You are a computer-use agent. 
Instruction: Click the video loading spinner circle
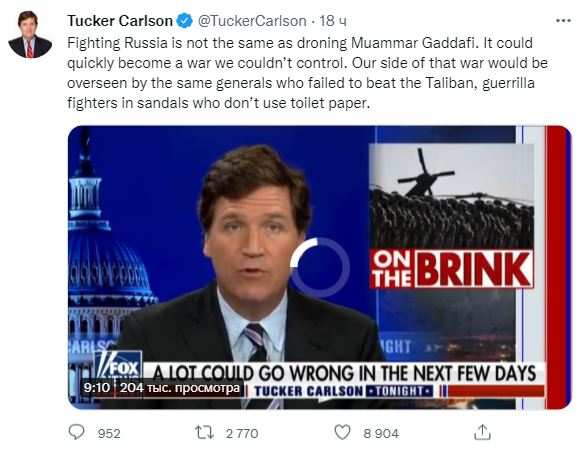[x=320, y=267]
